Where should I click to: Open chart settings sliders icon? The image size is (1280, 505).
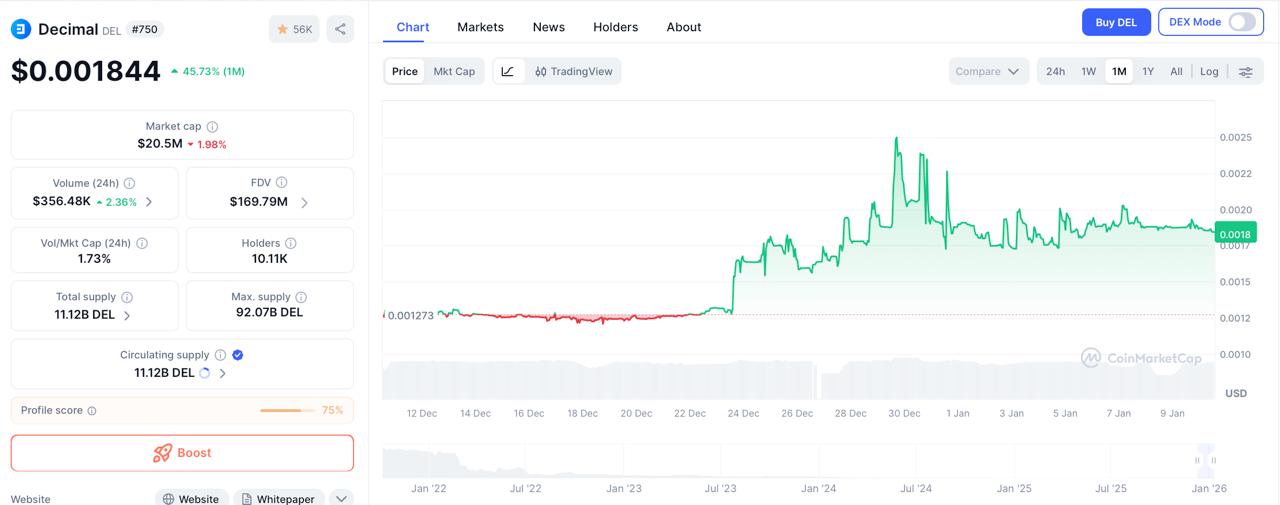pyautogui.click(x=1246, y=72)
